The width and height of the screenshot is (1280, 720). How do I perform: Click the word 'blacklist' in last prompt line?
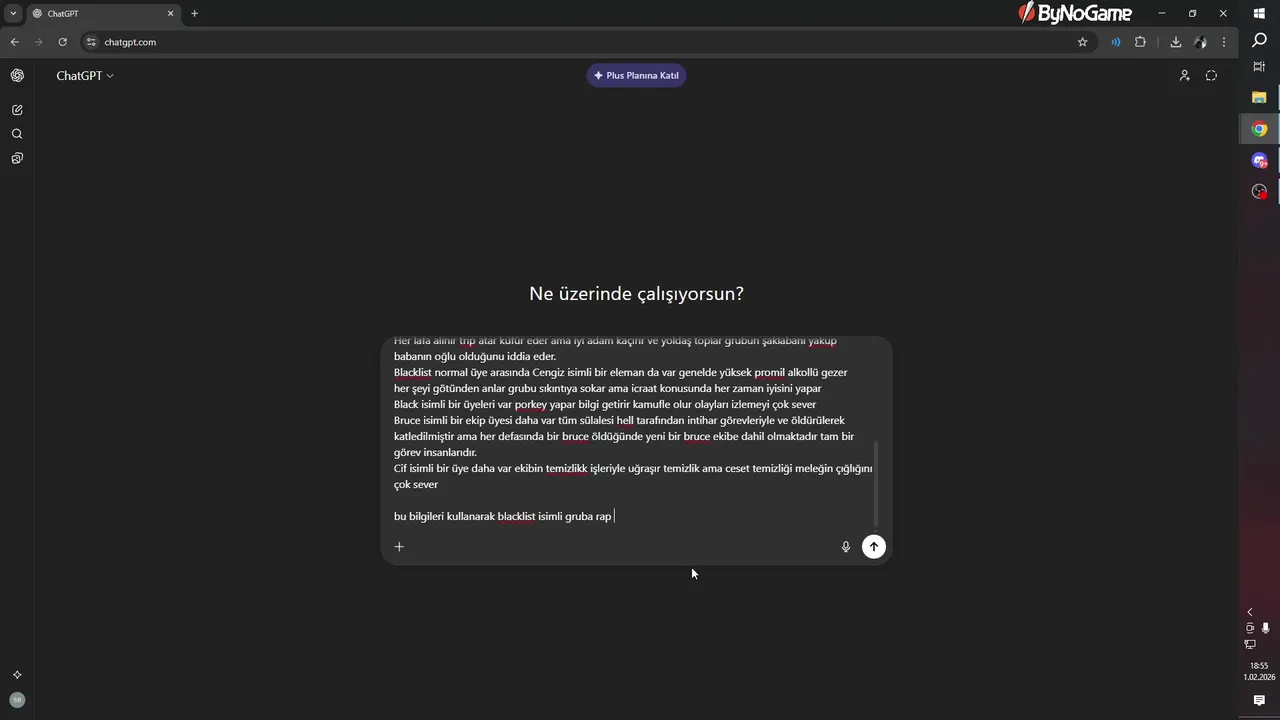pos(517,517)
